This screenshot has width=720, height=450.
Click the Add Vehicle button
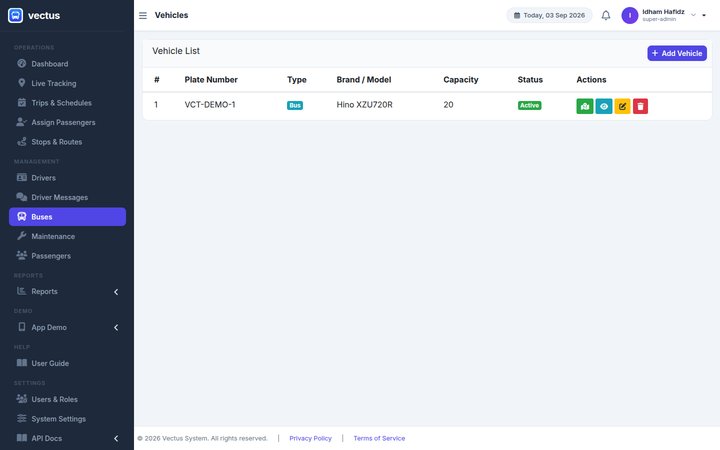coord(677,53)
